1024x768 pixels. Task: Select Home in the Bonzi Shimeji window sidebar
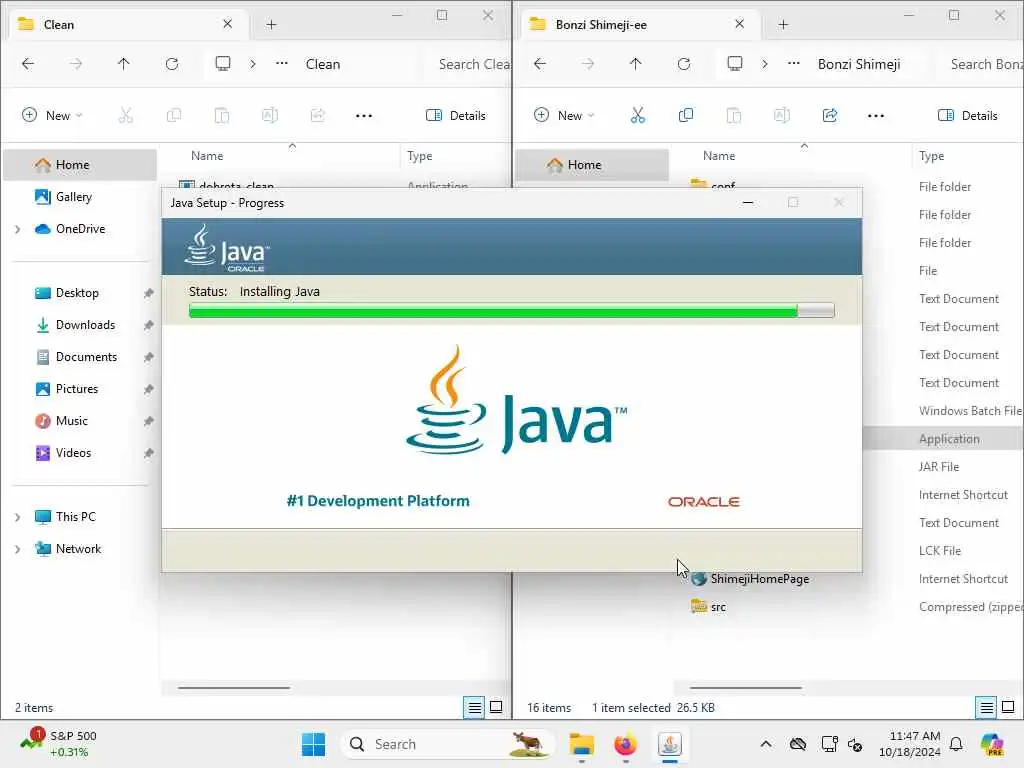point(592,165)
